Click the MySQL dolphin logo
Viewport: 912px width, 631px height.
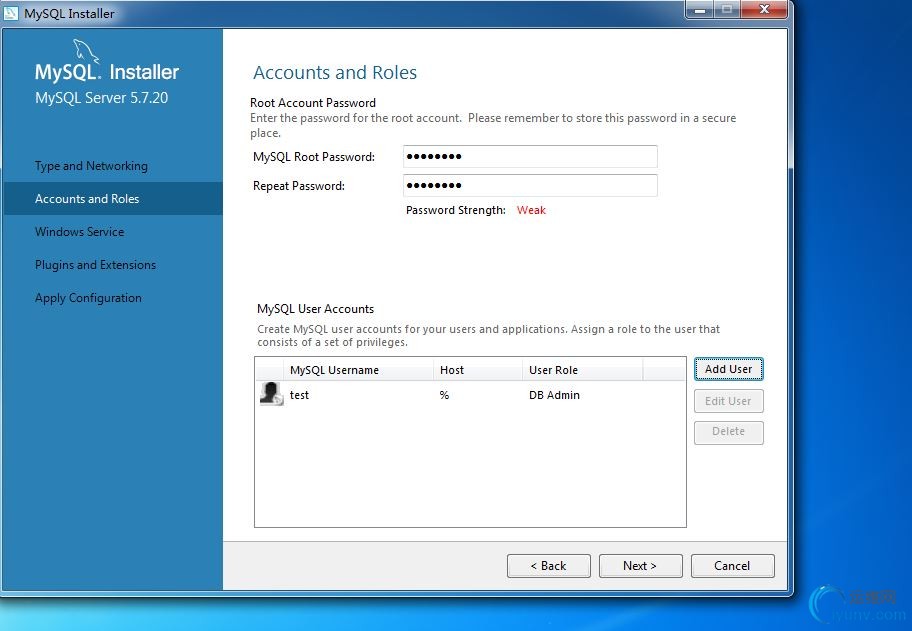point(86,51)
